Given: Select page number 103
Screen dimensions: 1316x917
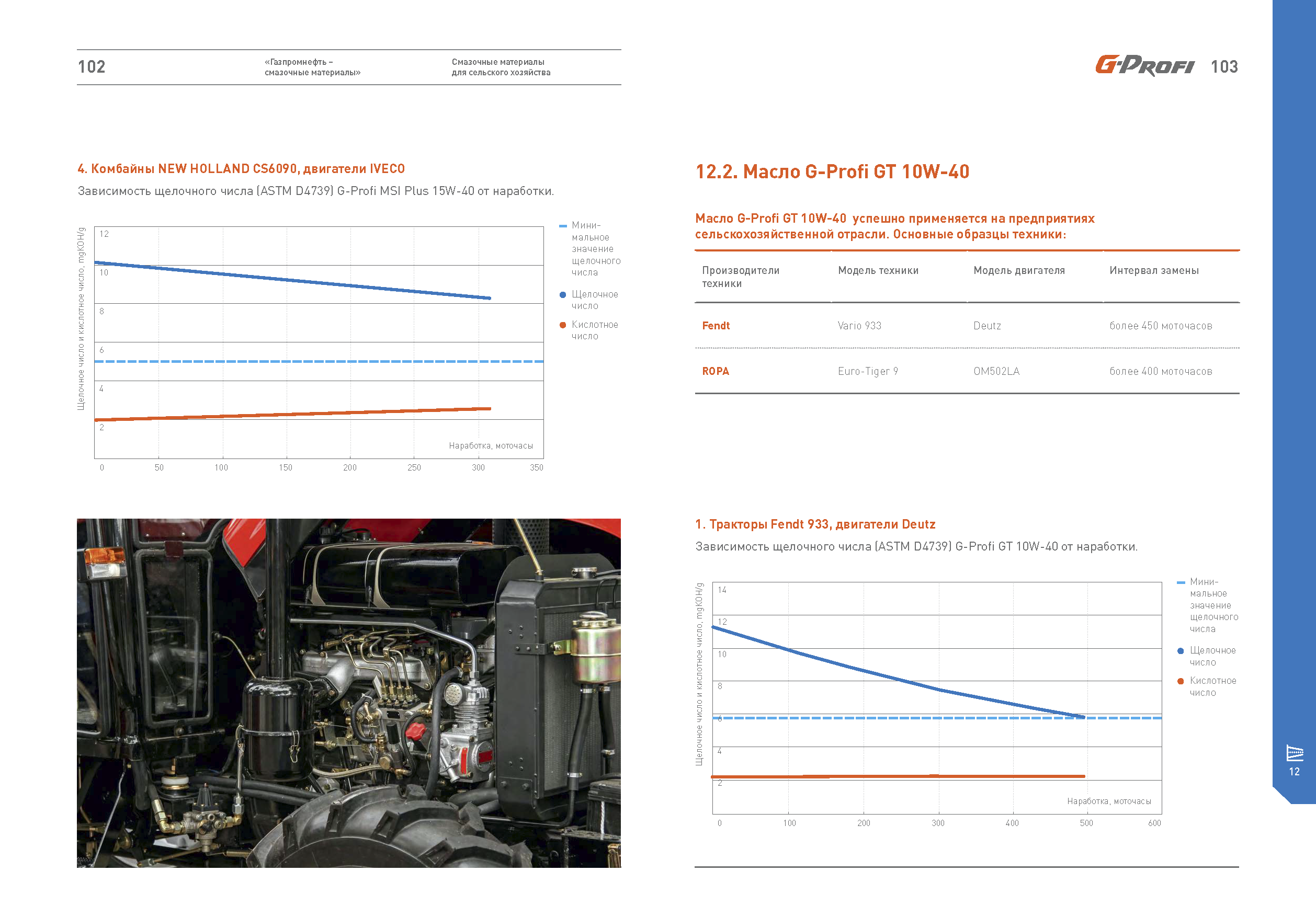Looking at the screenshot, I should [1224, 67].
